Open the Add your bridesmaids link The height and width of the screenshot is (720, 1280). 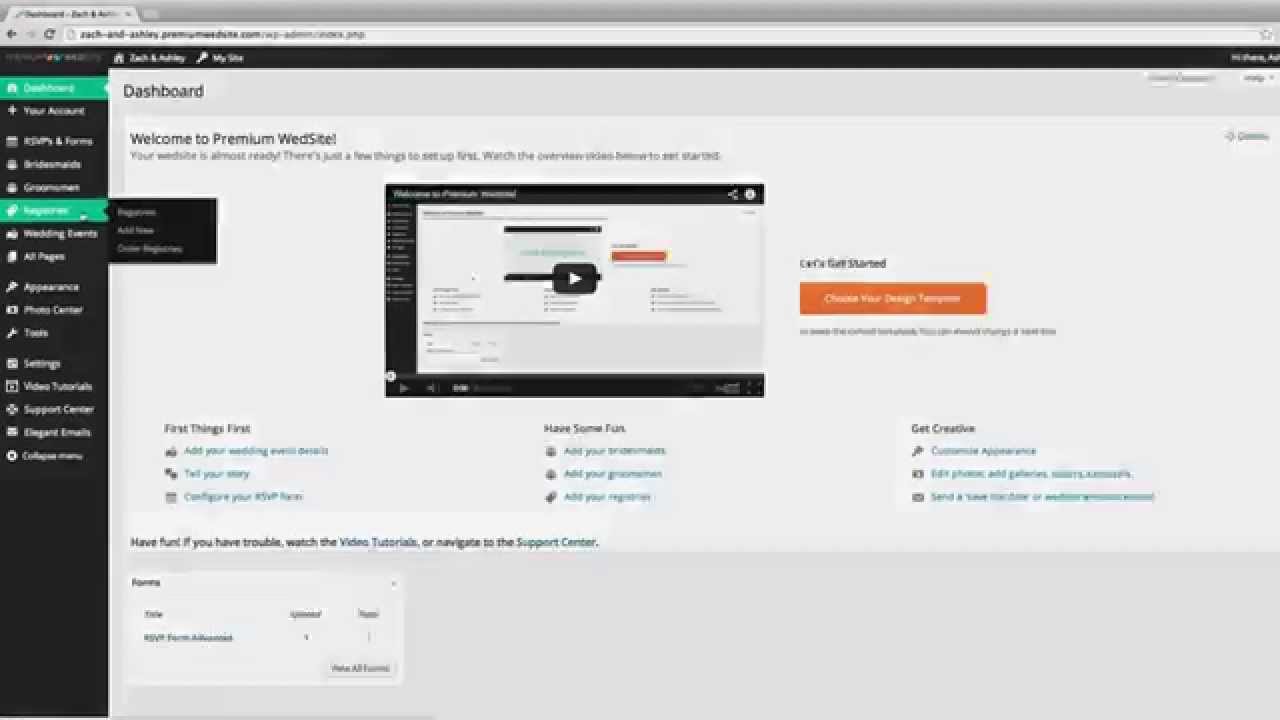(x=615, y=451)
